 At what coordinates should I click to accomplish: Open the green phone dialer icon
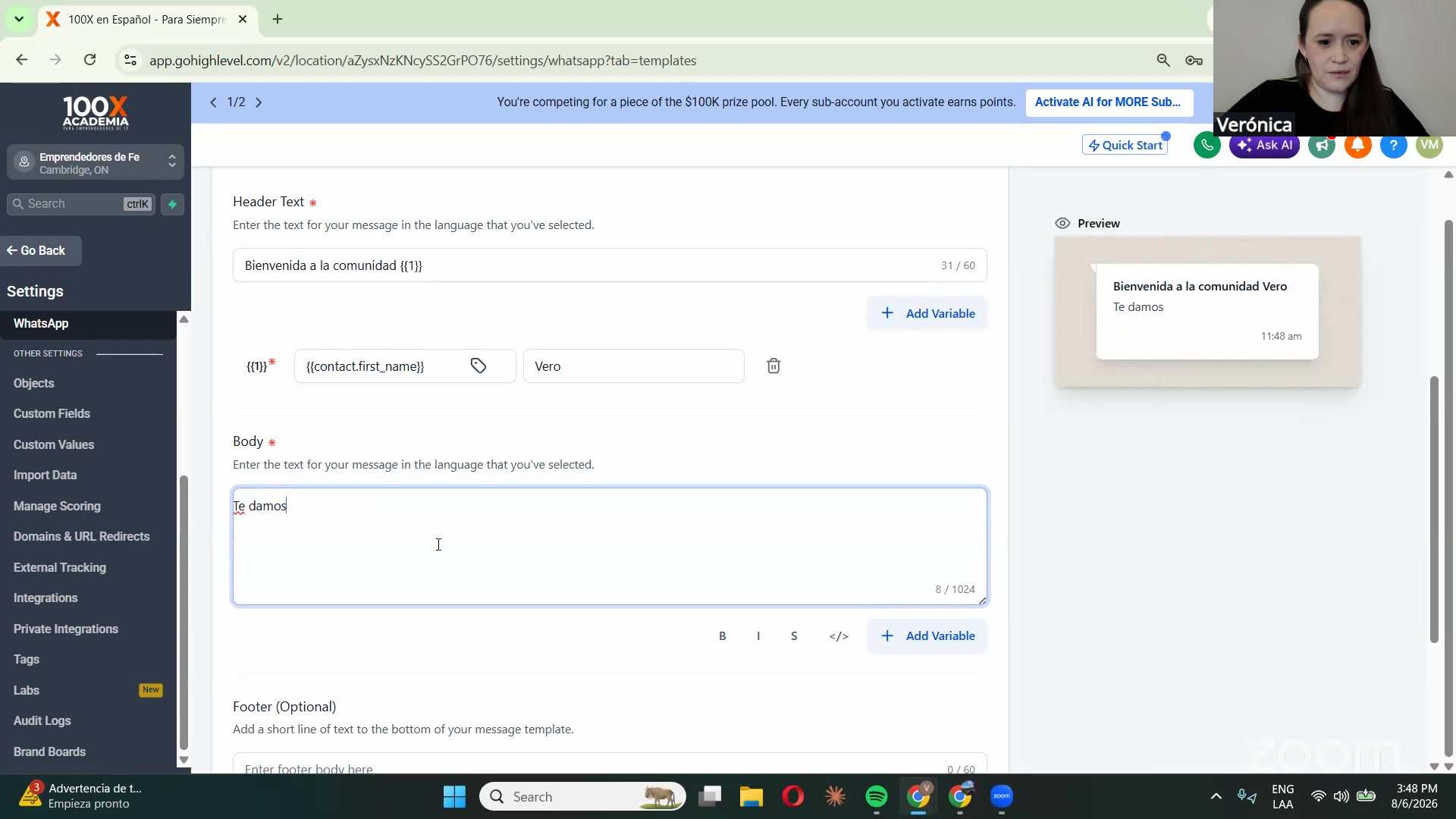pyautogui.click(x=1207, y=146)
